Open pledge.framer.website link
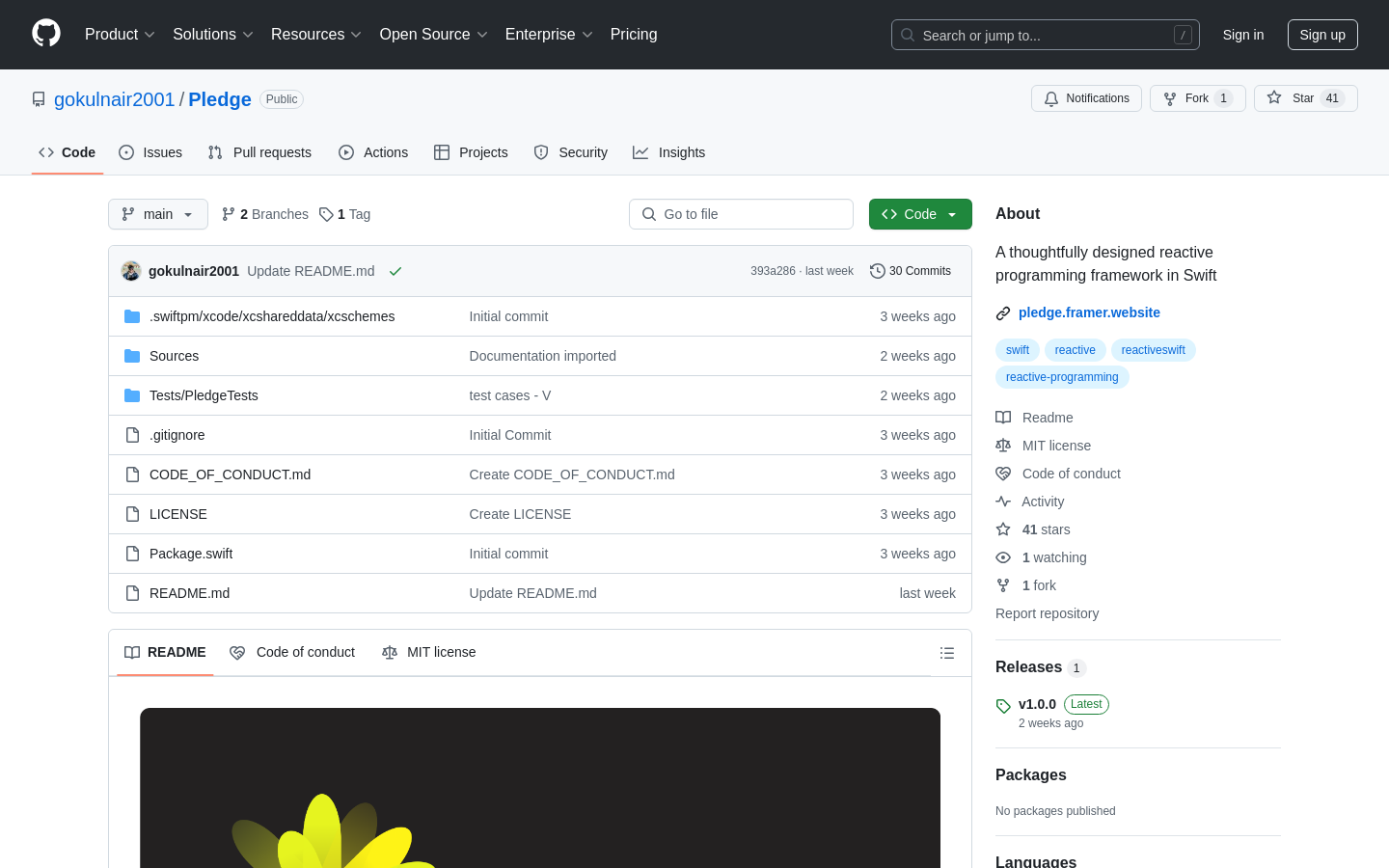Viewport: 1389px width, 868px height. point(1089,312)
